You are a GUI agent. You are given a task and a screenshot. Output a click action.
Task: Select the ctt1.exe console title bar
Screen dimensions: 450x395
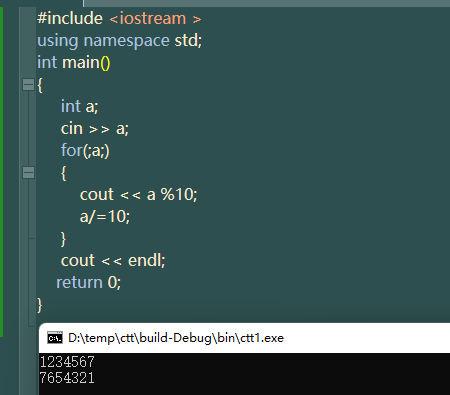click(x=244, y=338)
